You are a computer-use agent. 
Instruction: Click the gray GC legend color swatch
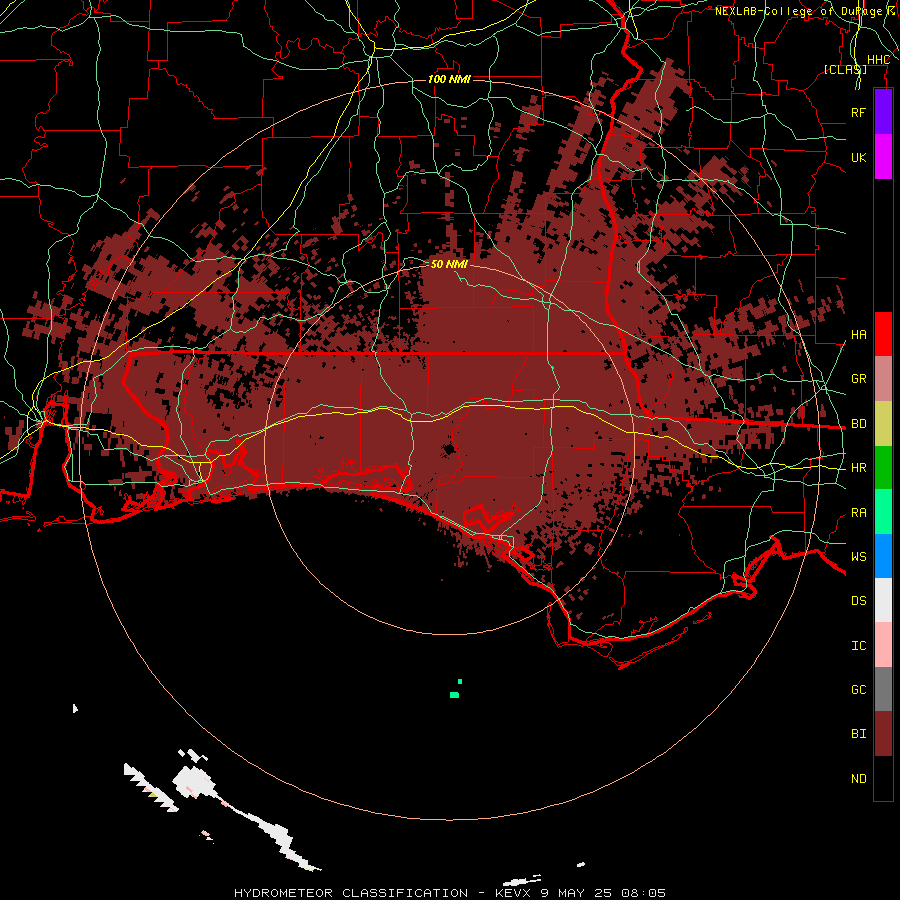tap(883, 689)
